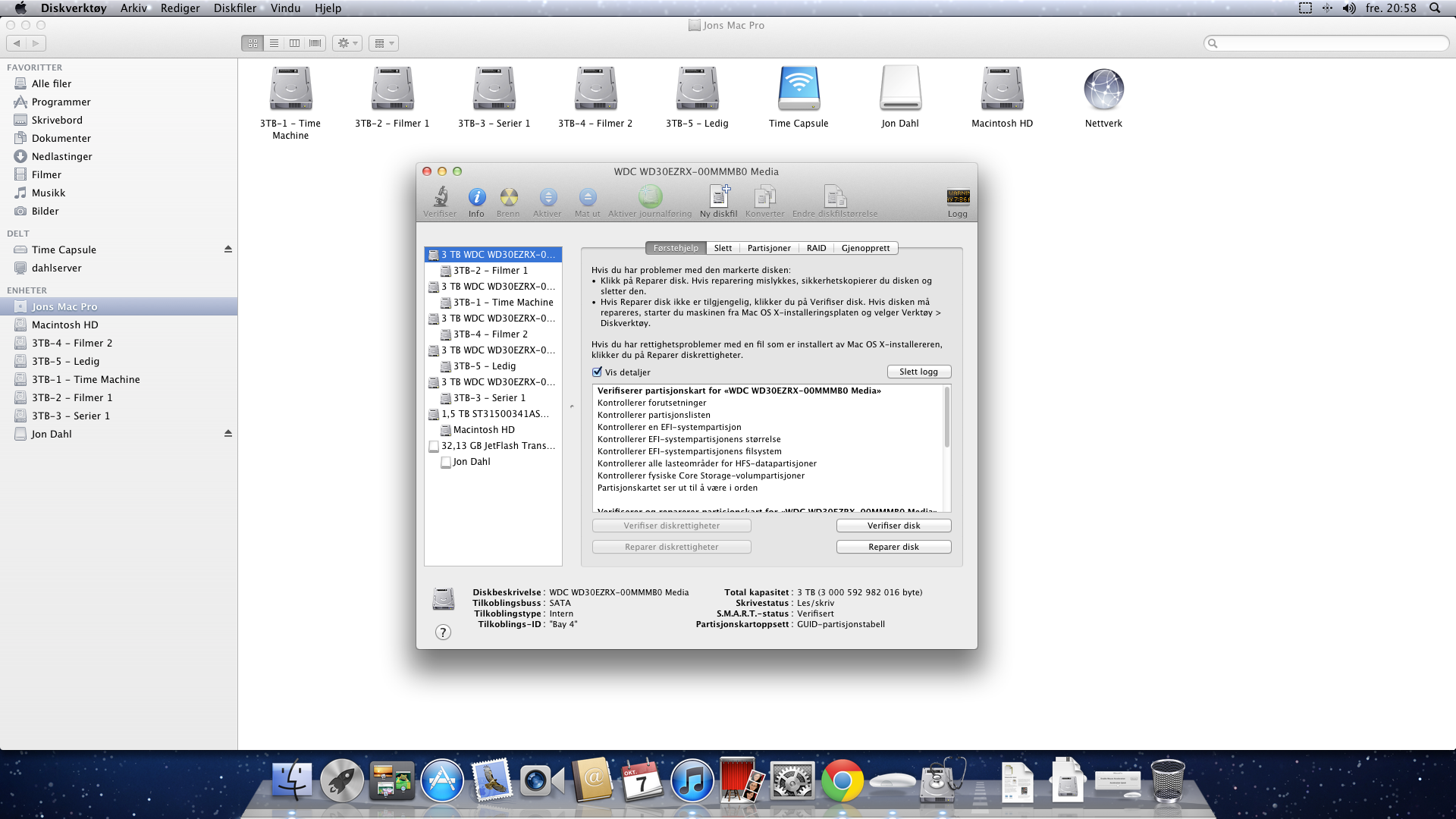1456x819 pixels.
Task: Eject Jon Dahl in the Finder sidebar
Action: [227, 433]
